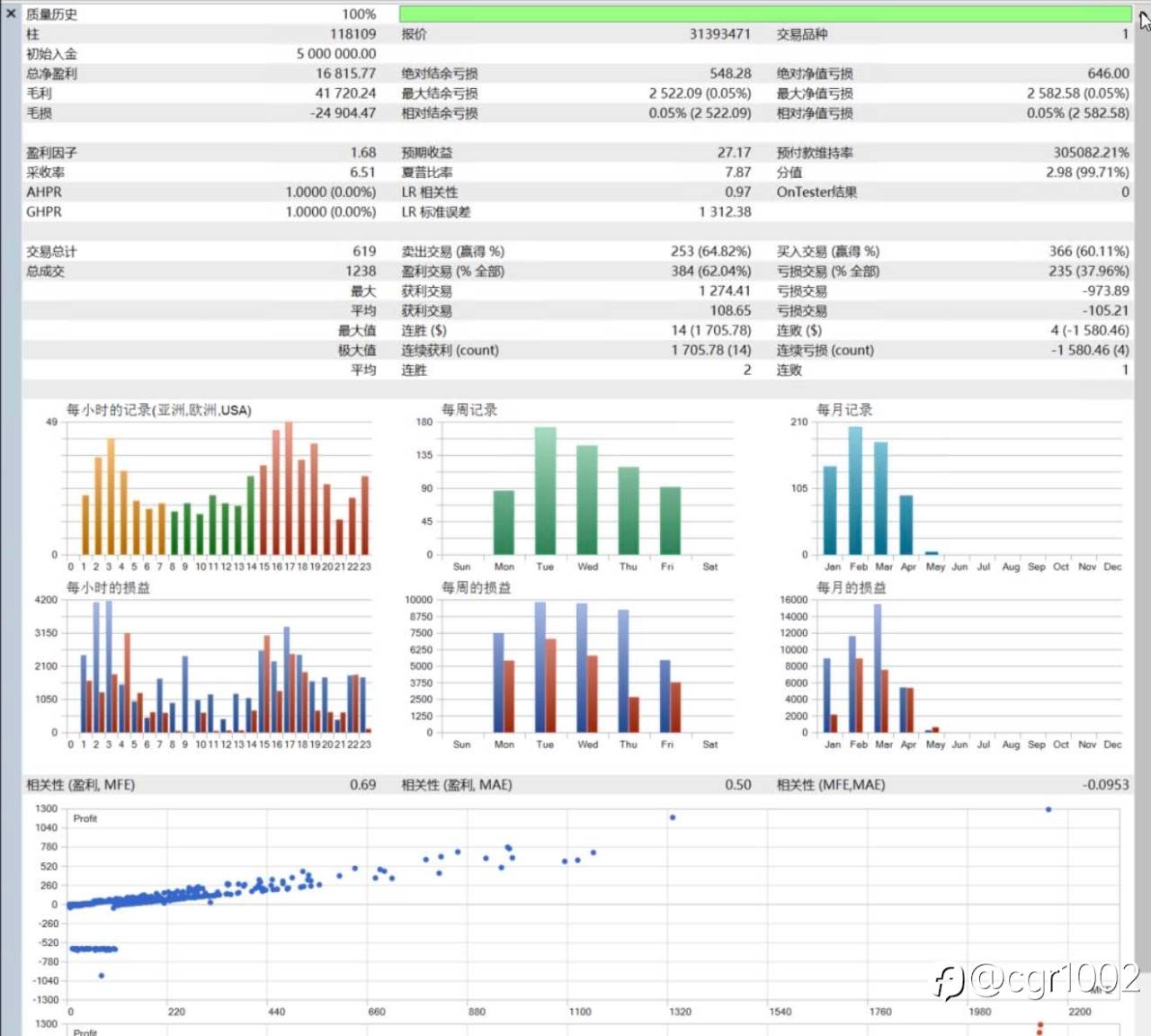Click 预付款维持率 value 305082.21%

click(1092, 153)
